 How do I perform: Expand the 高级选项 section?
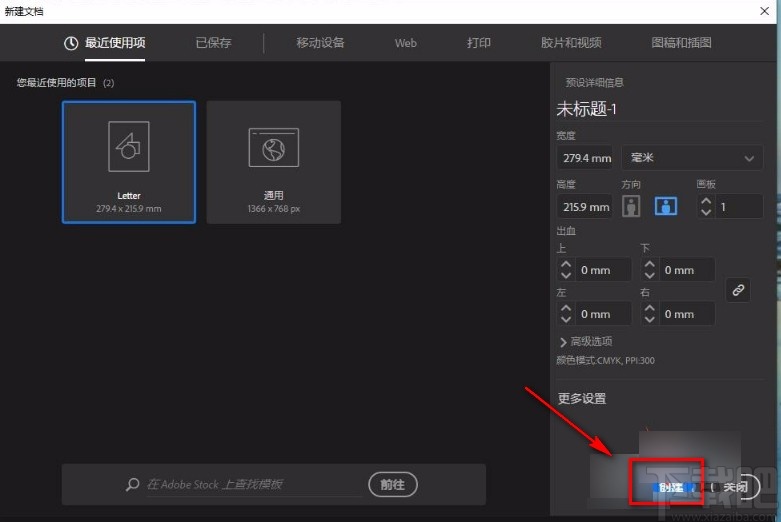pos(586,342)
